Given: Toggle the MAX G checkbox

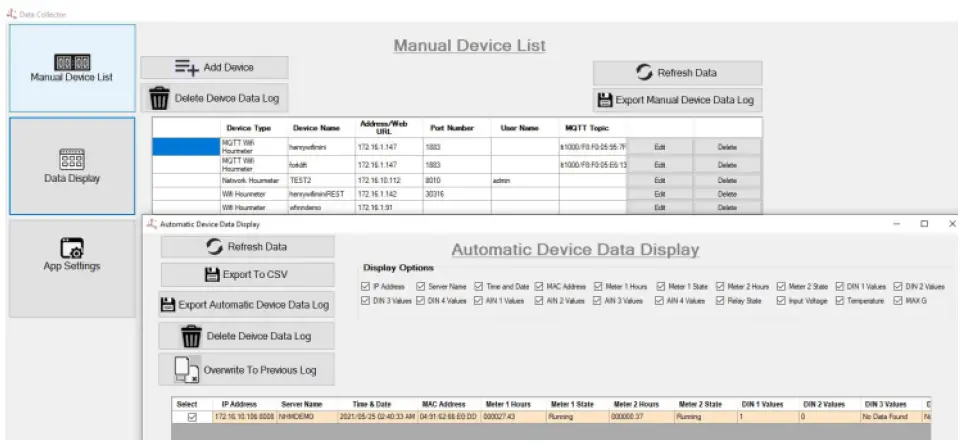Looking at the screenshot, I should (x=898, y=301).
